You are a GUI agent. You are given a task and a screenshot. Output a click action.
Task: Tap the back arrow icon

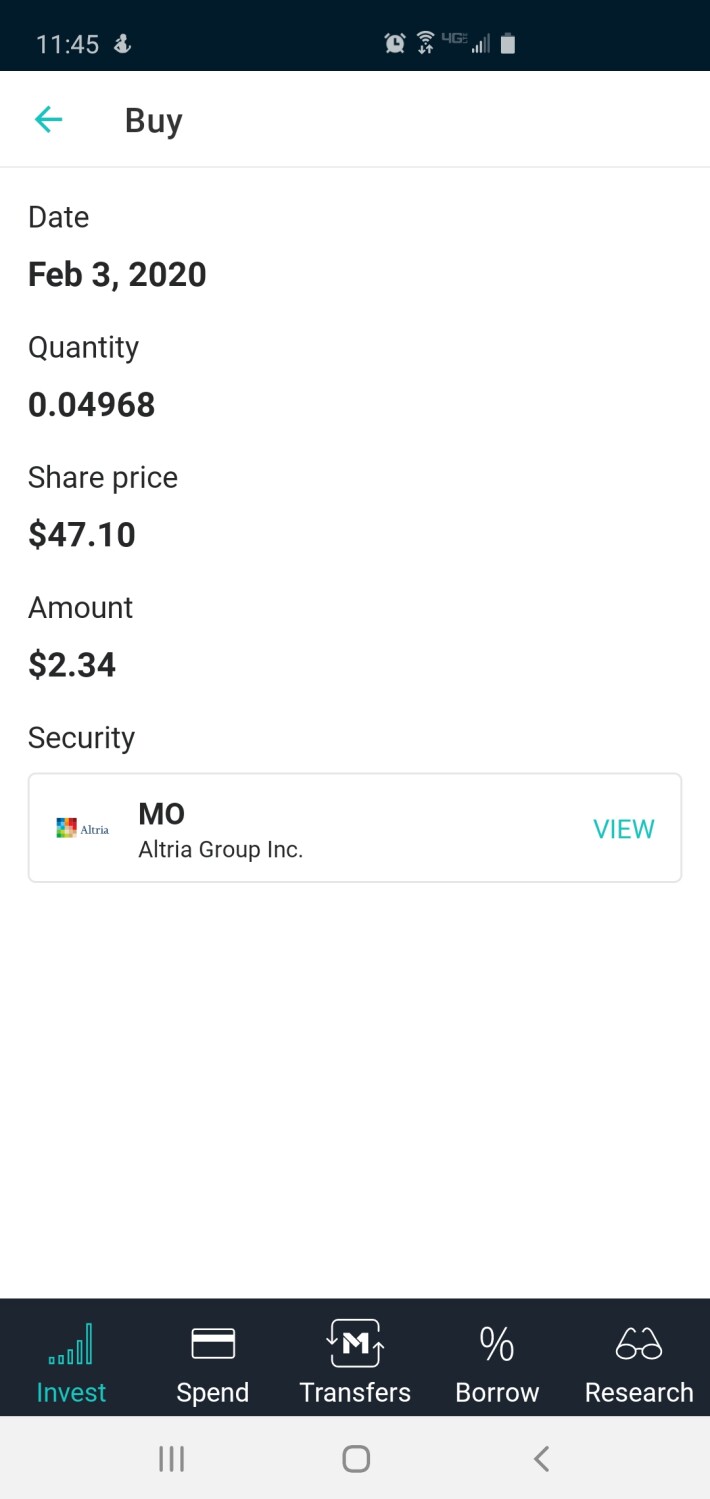tap(48, 120)
